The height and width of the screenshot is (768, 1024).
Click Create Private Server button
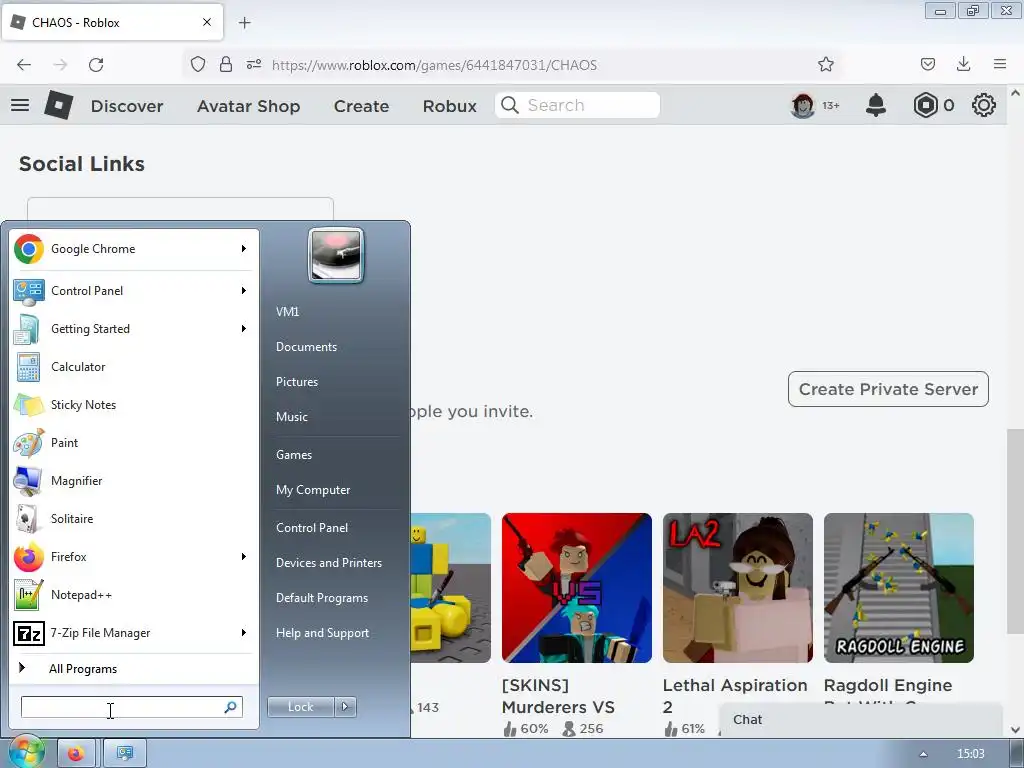point(888,389)
